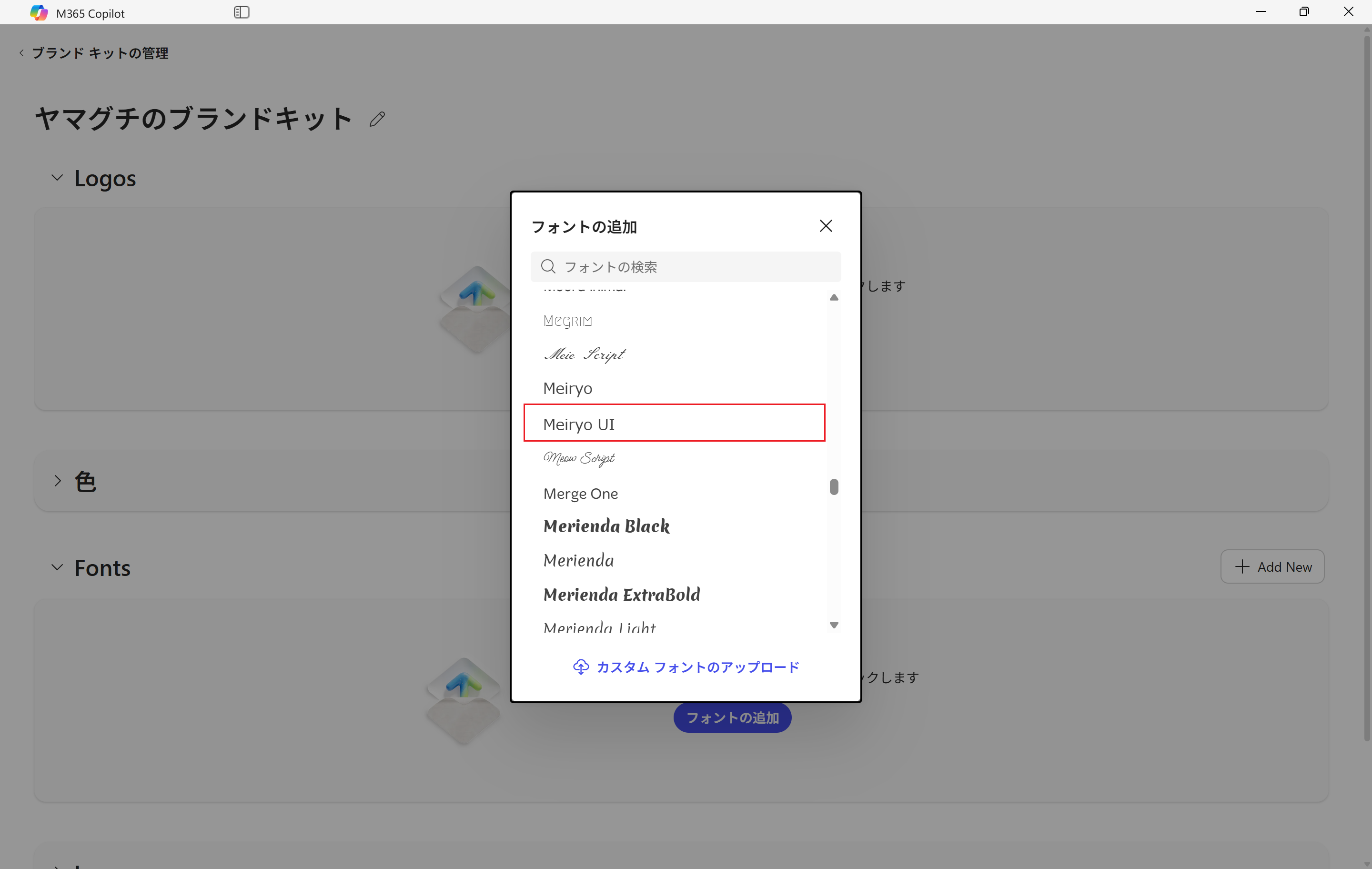Click the search magnifier icon in the dialog
The width and height of the screenshot is (1372, 869).
[x=548, y=266]
